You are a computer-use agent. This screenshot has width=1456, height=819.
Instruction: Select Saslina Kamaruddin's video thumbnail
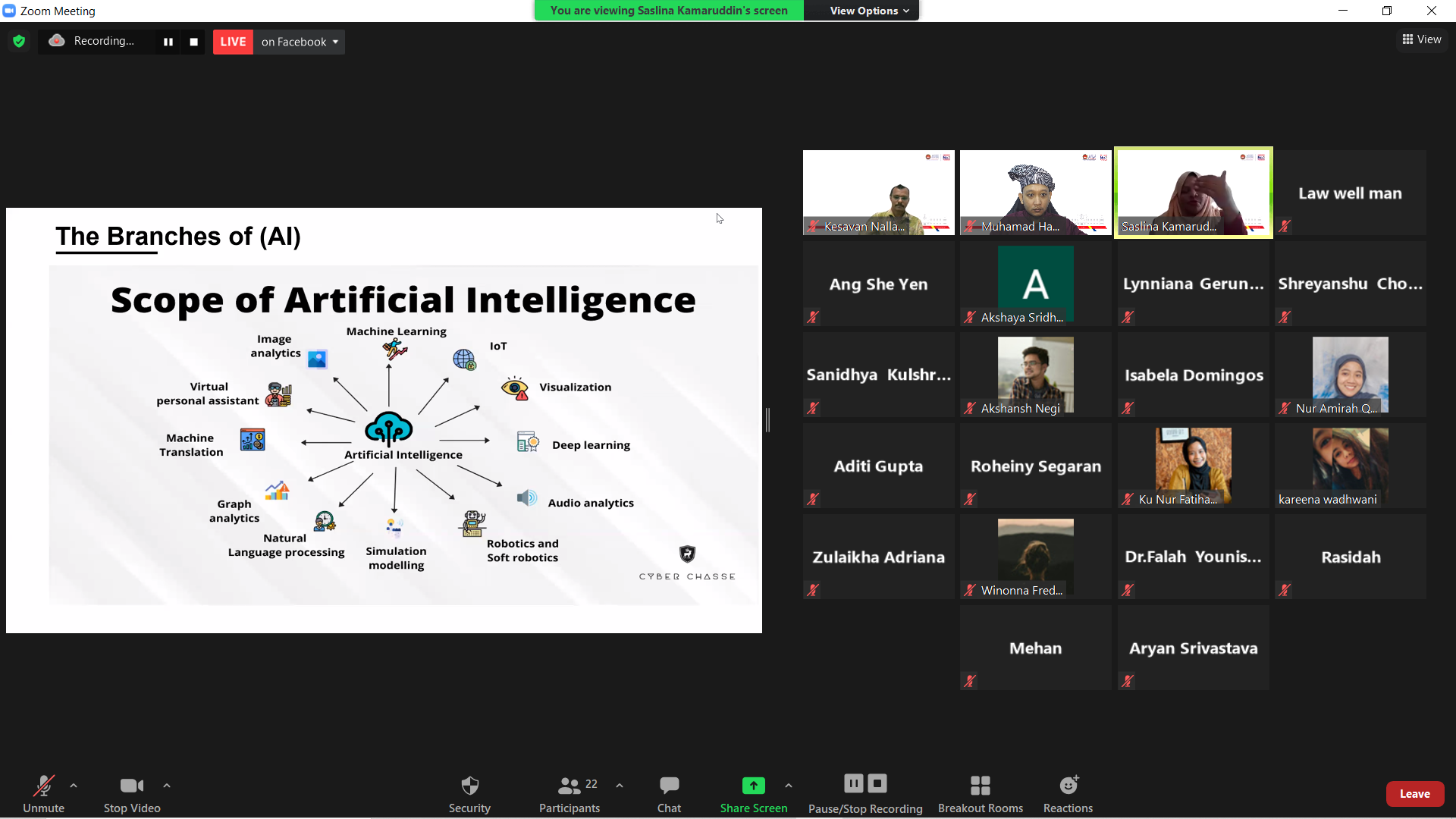tap(1193, 193)
